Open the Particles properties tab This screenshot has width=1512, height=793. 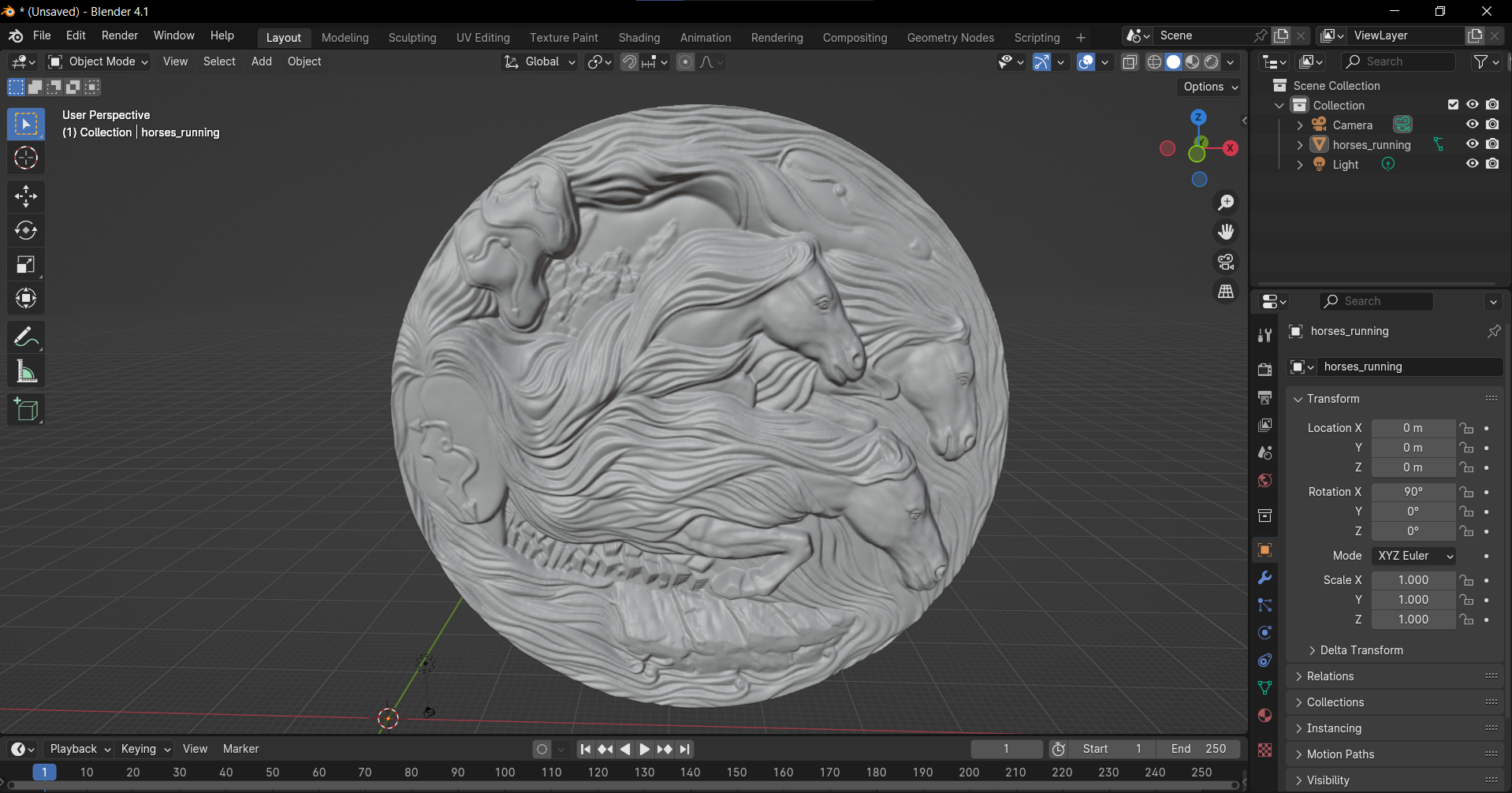[1264, 605]
